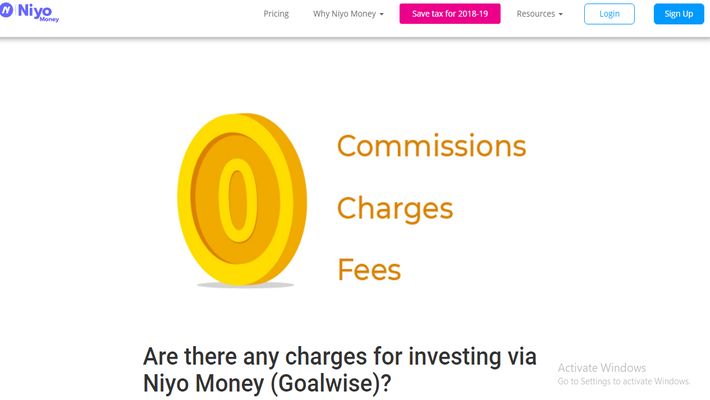Click the grey shadow under the coin
Viewport: 710px width, 400px height.
pos(245,286)
